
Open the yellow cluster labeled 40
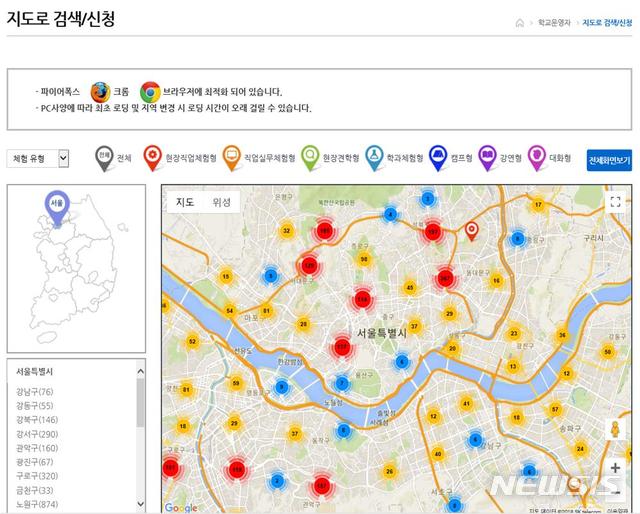438,454
